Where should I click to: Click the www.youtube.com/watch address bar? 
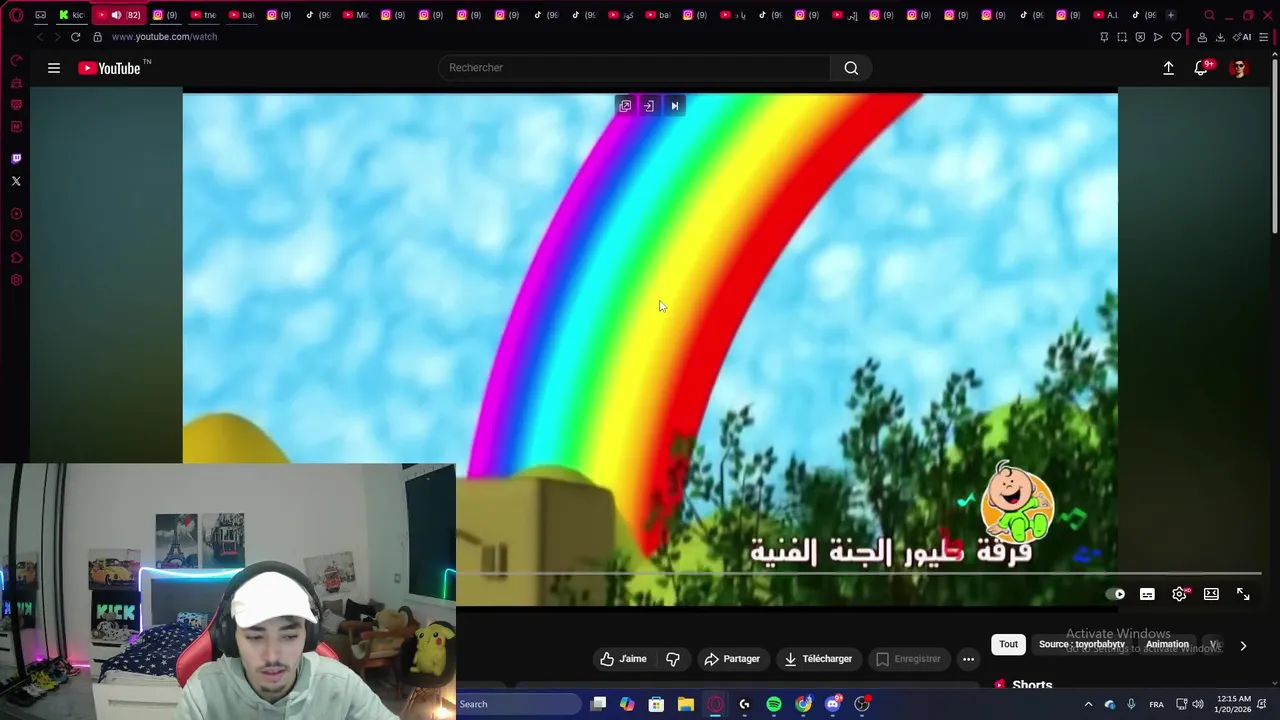[x=164, y=37]
